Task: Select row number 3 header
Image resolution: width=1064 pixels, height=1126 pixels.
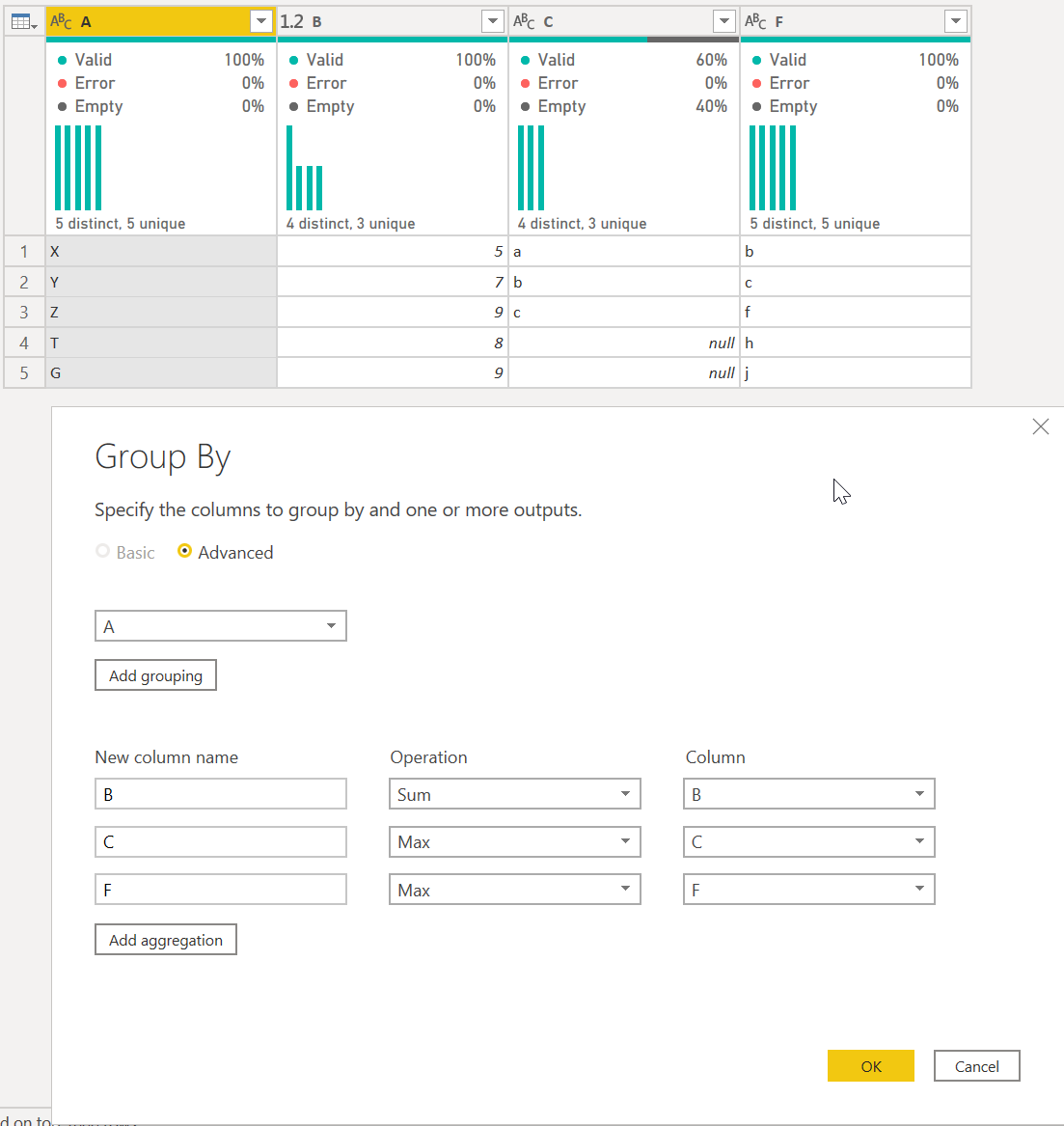Action: tap(24, 313)
